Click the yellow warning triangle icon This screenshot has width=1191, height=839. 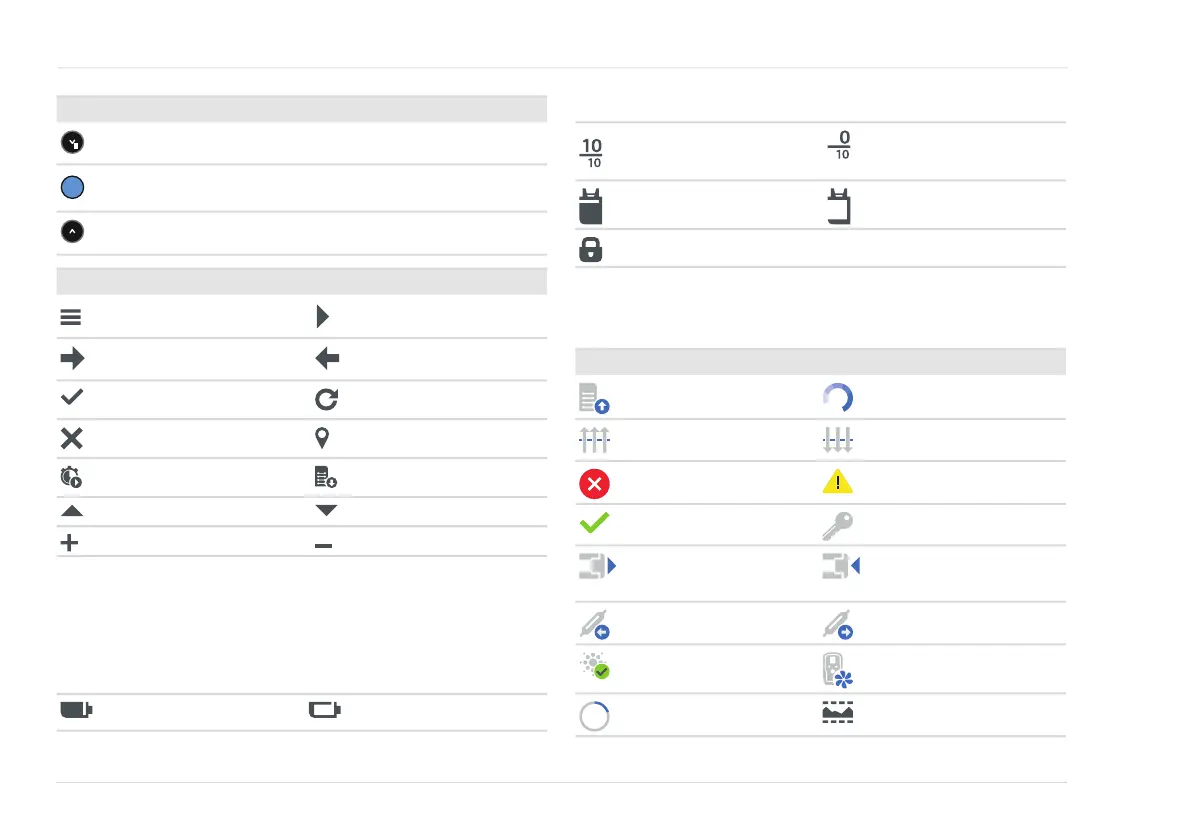(x=838, y=483)
